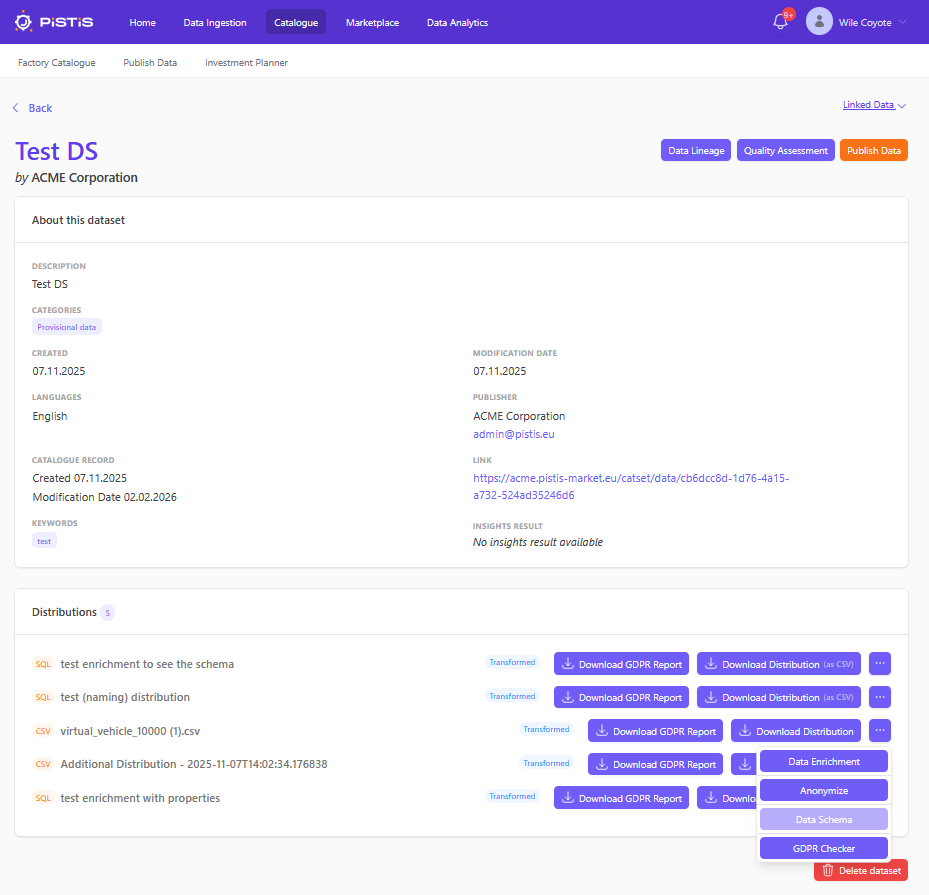929x895 pixels.
Task: Click 'Modification Date 02.02.2026' text
Action: (x=104, y=497)
